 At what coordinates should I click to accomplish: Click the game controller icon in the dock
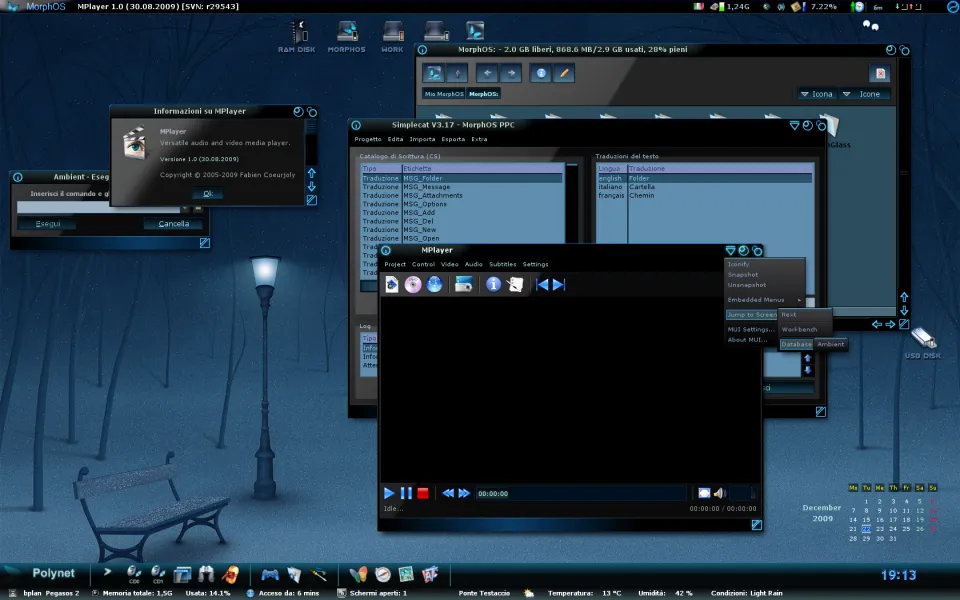click(270, 574)
